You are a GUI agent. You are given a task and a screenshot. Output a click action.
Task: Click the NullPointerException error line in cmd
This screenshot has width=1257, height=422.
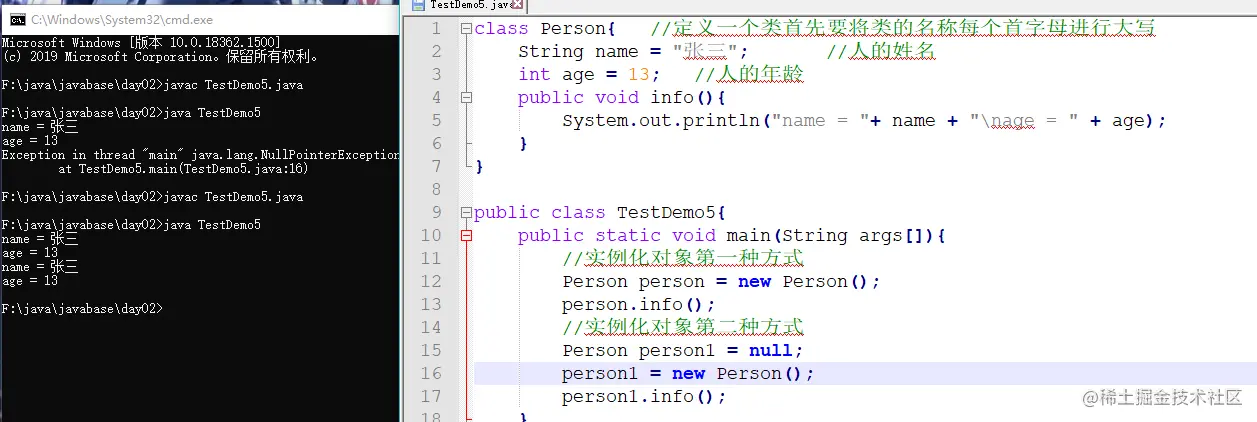201,155
